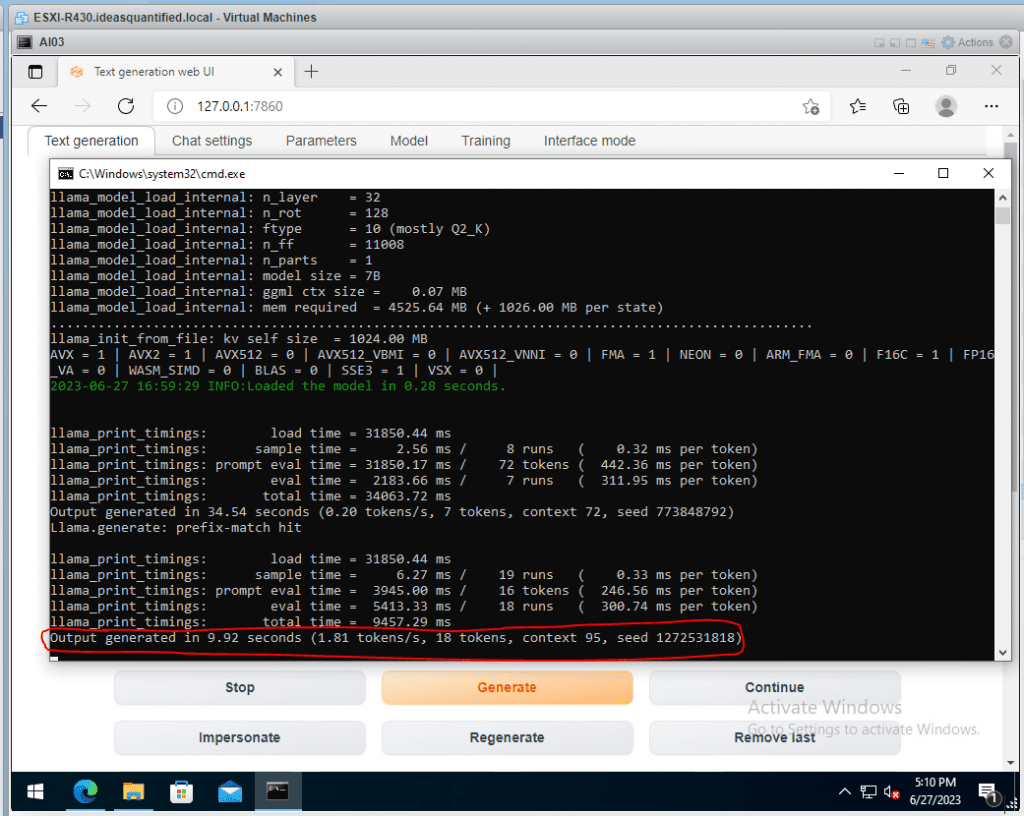1024x816 pixels.
Task: Open the browser Favorites list icon
Action: 858,106
